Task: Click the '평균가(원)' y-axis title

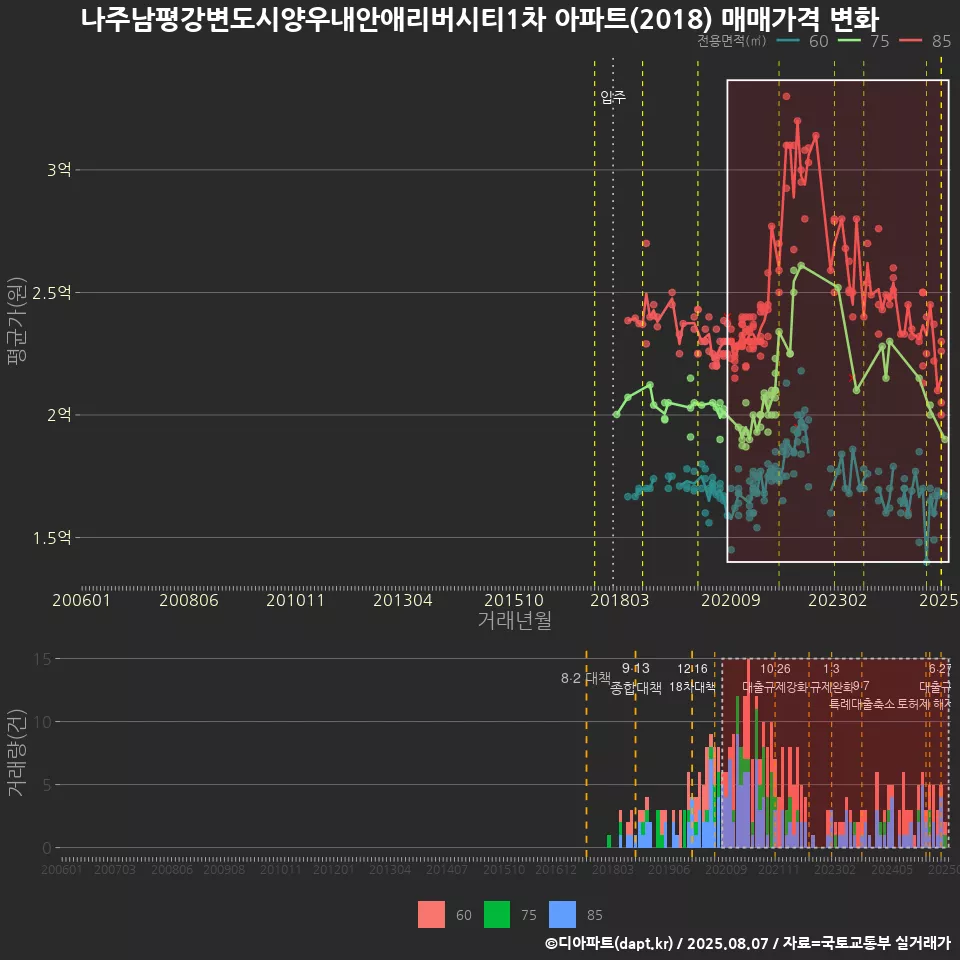Action: (17, 321)
